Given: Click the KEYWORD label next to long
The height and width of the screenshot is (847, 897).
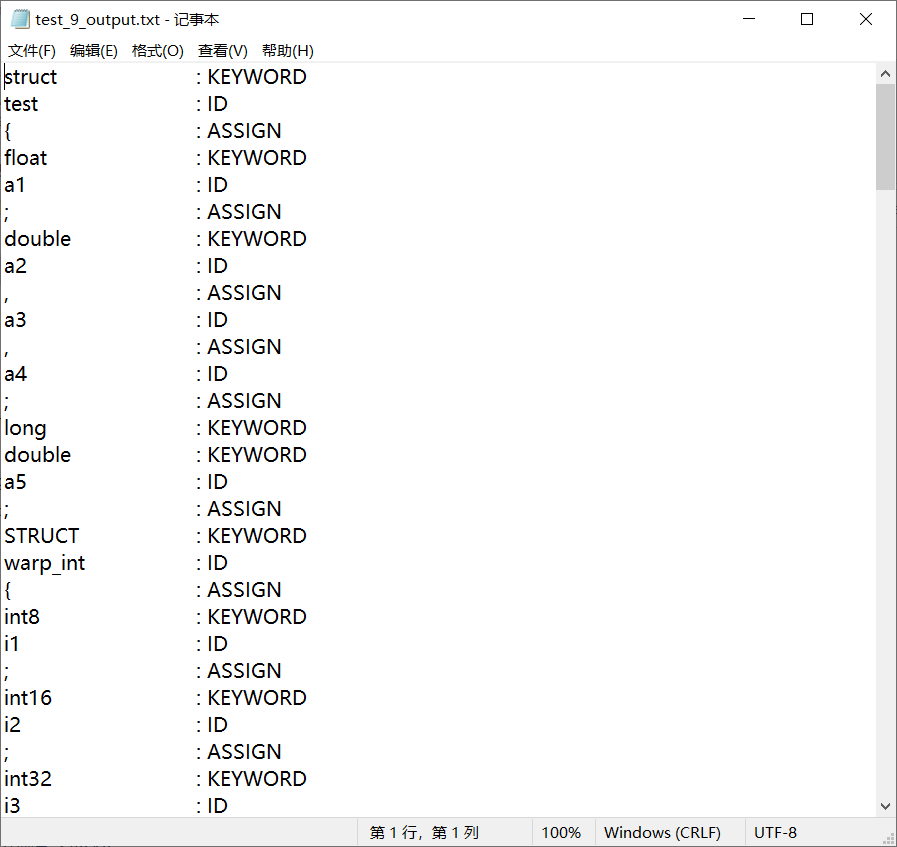Looking at the screenshot, I should [257, 428].
